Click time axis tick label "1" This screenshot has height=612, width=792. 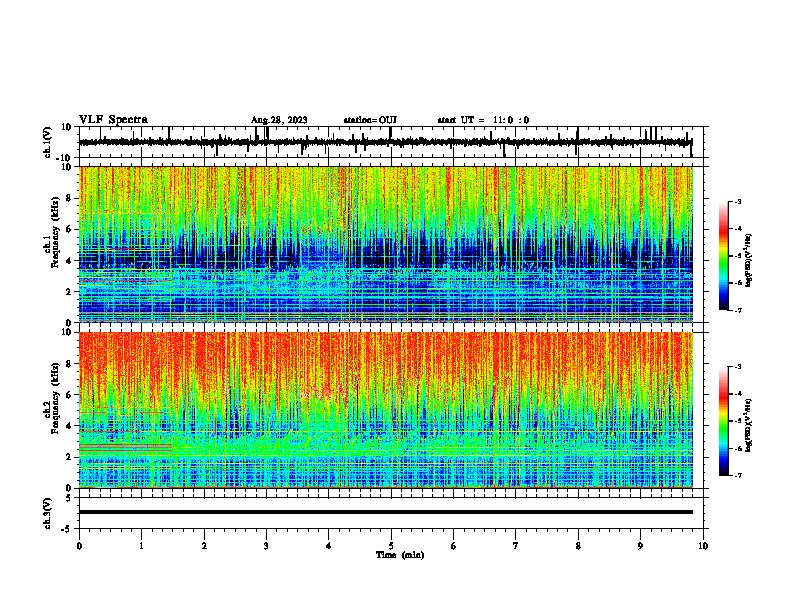141,546
